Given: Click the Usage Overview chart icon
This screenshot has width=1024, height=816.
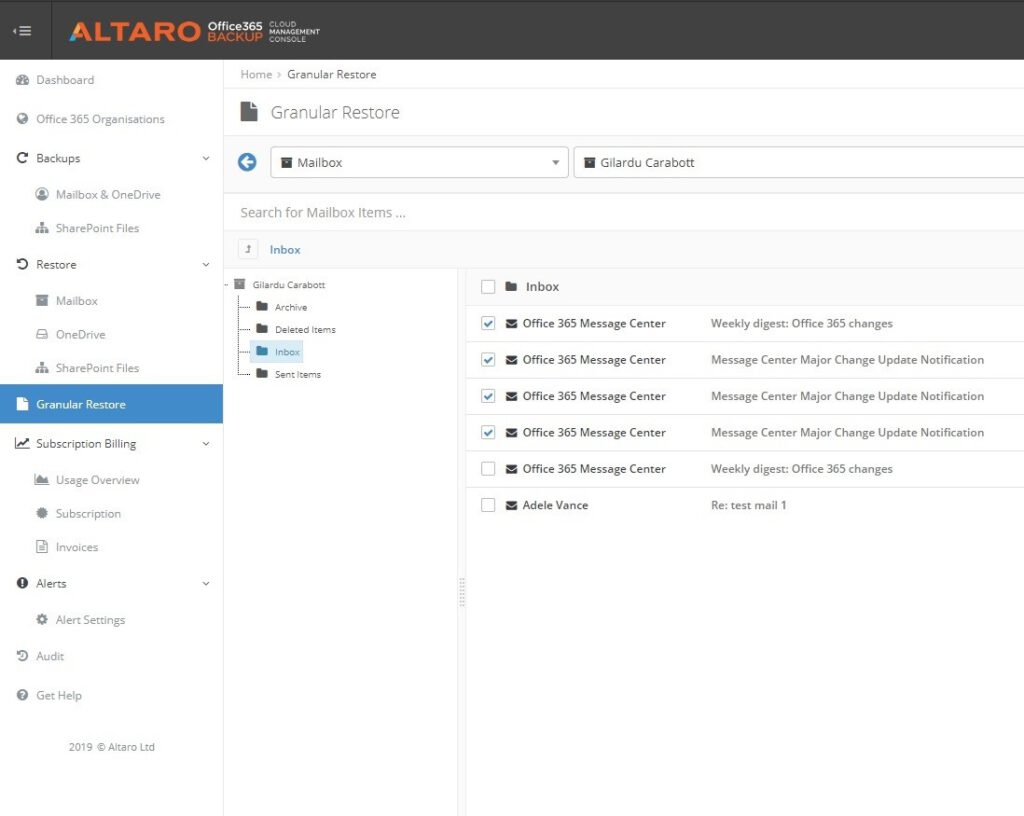Looking at the screenshot, I should click(x=42, y=480).
